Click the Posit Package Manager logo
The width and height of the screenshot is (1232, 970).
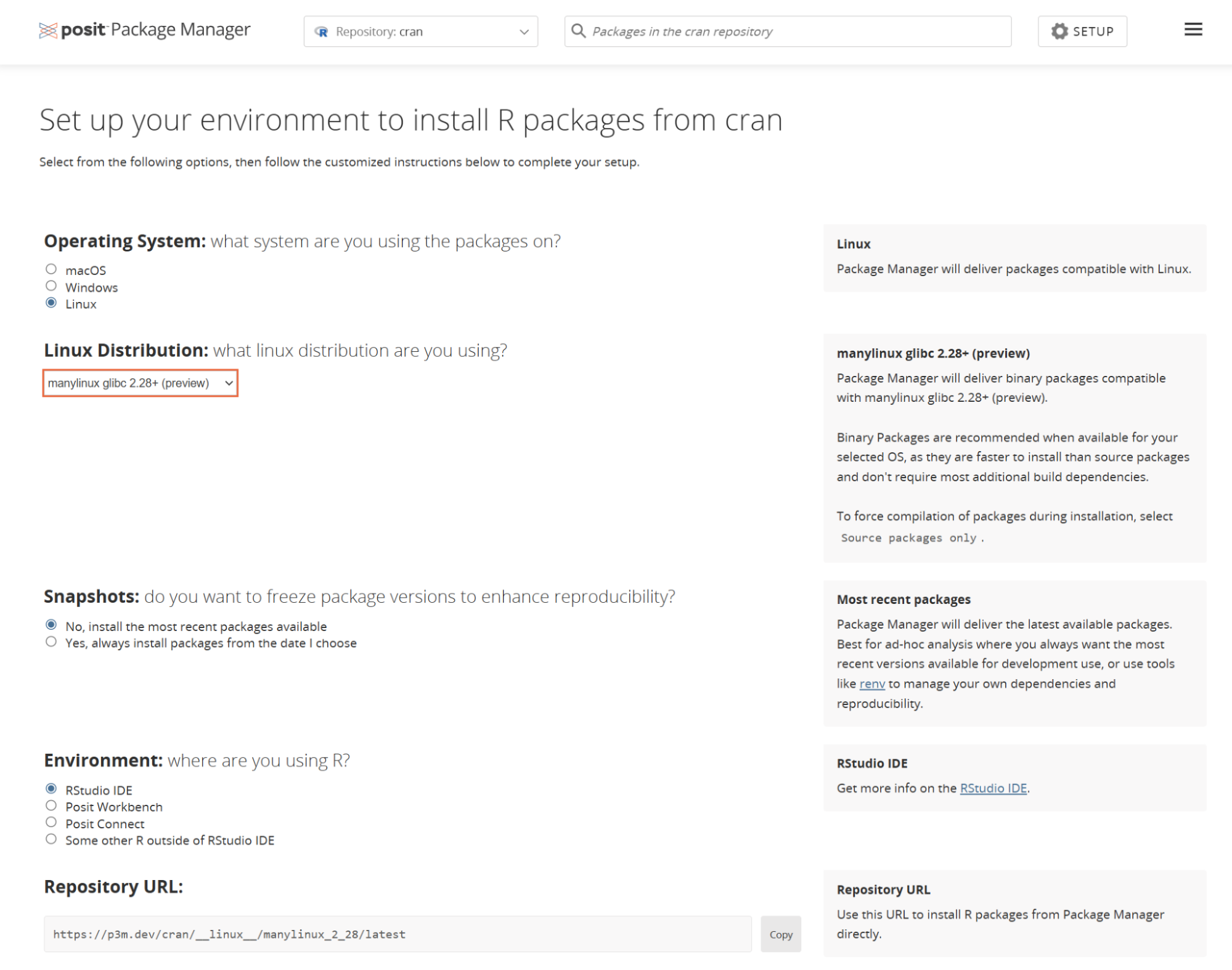pos(144,30)
